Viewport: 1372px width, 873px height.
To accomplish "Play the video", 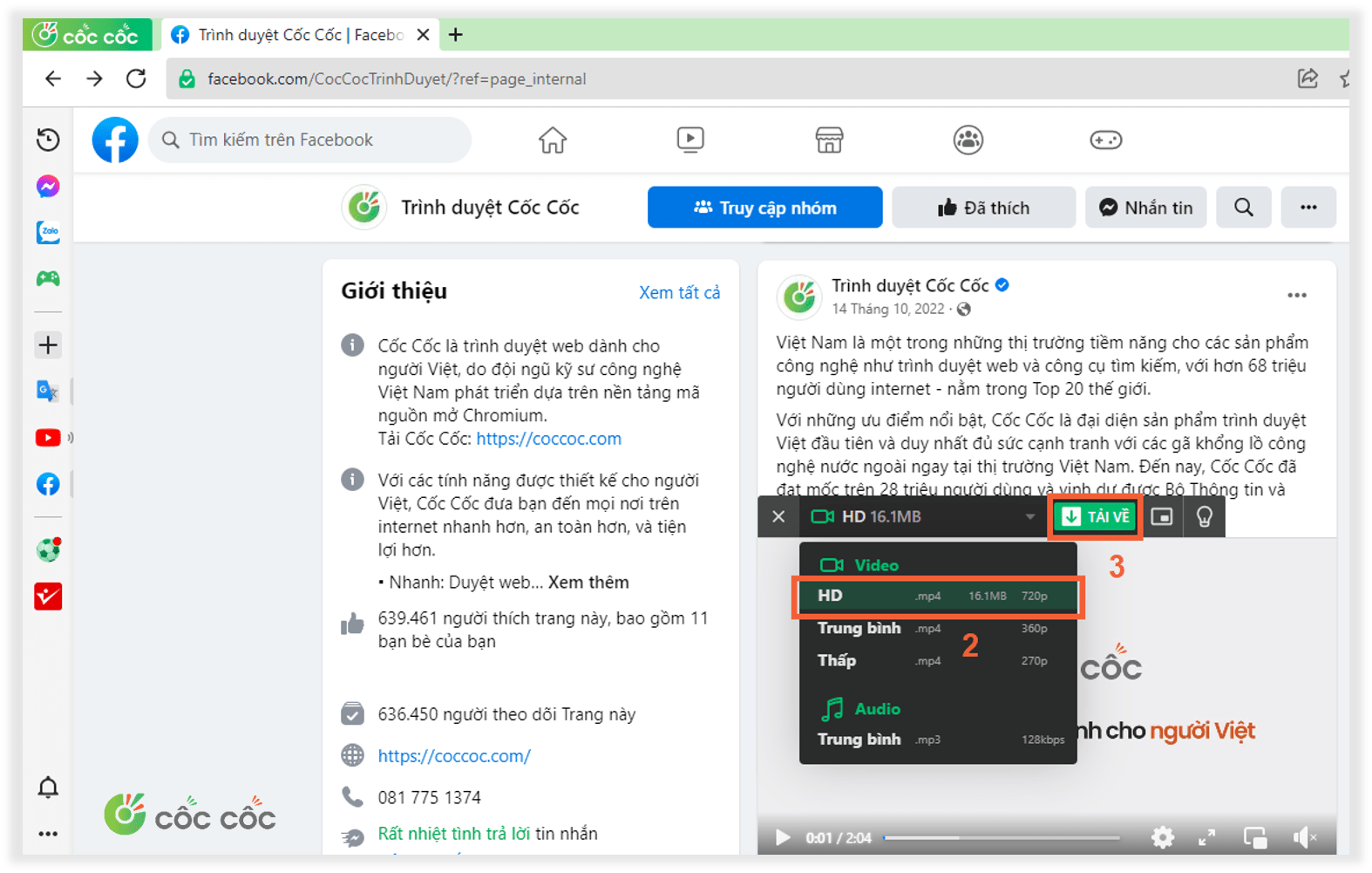I will 783,838.
